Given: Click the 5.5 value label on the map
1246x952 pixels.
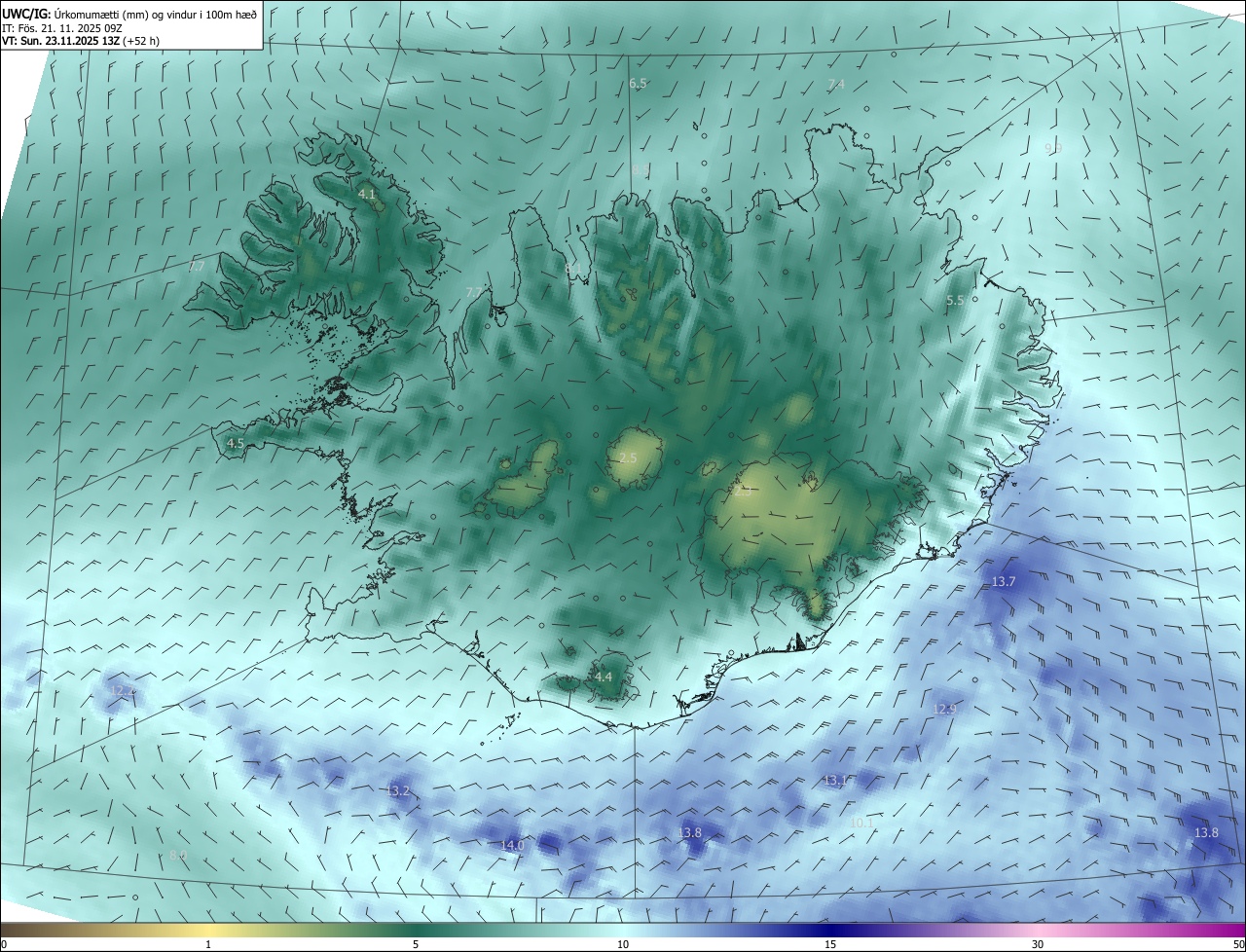Looking at the screenshot, I should coord(955,301).
